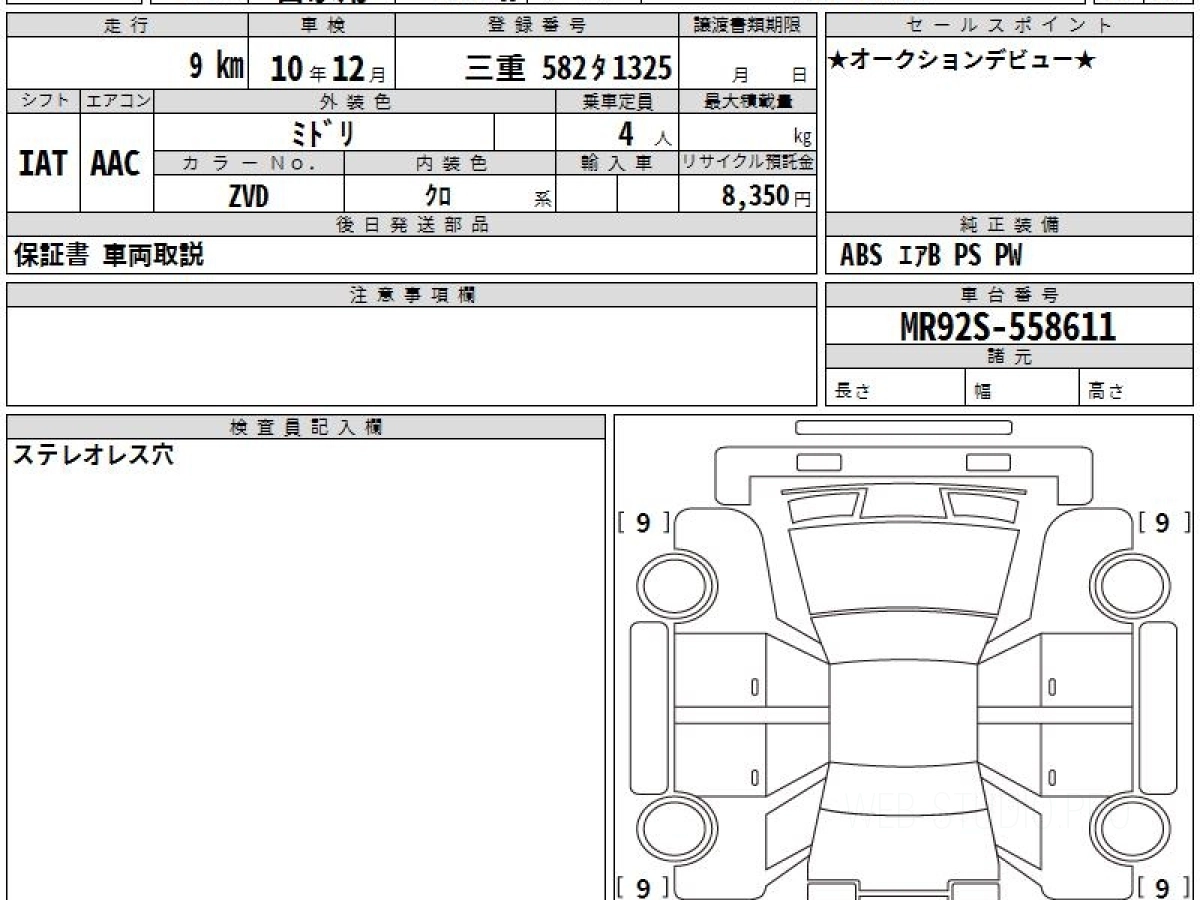
Task: Select the 走行 column header
Action: (127, 27)
